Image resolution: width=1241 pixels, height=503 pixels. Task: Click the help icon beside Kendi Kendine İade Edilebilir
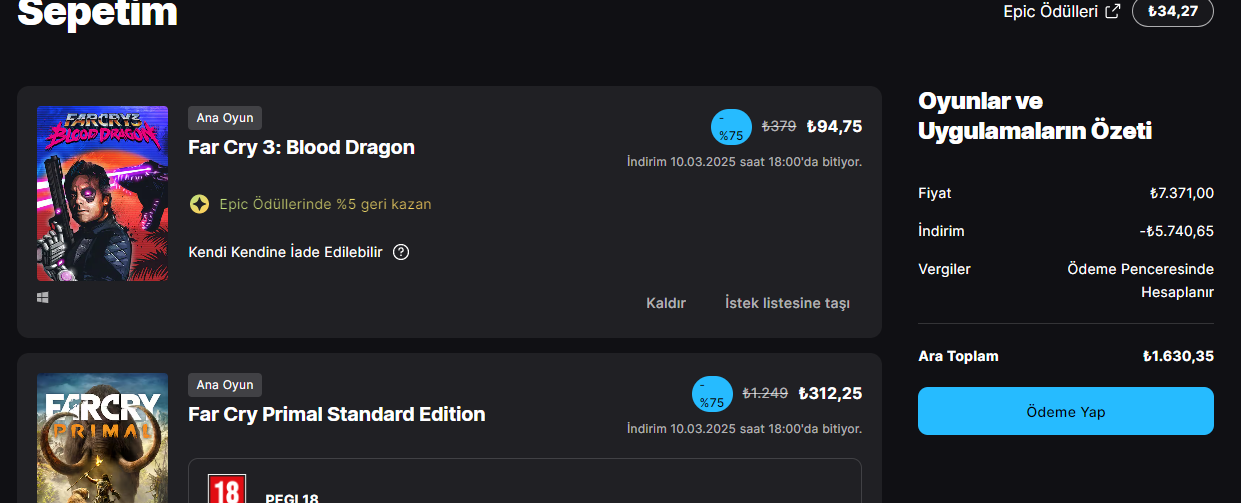(401, 252)
